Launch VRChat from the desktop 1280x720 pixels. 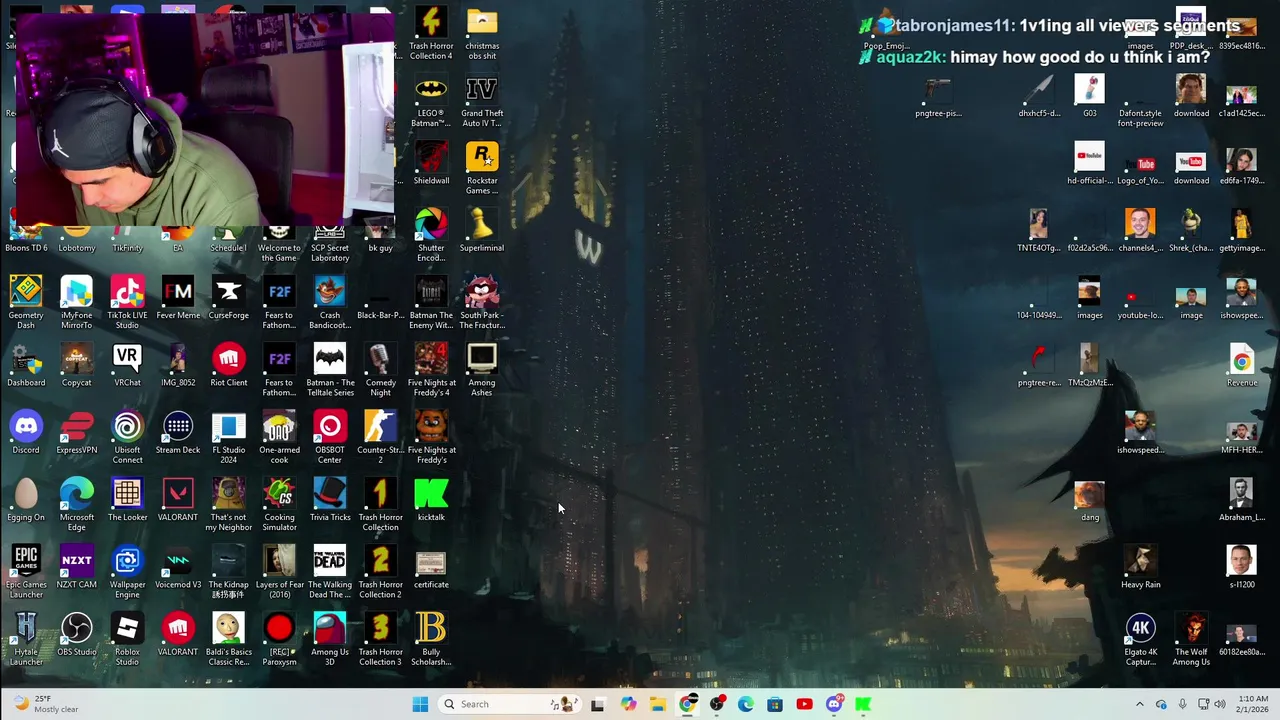(127, 365)
